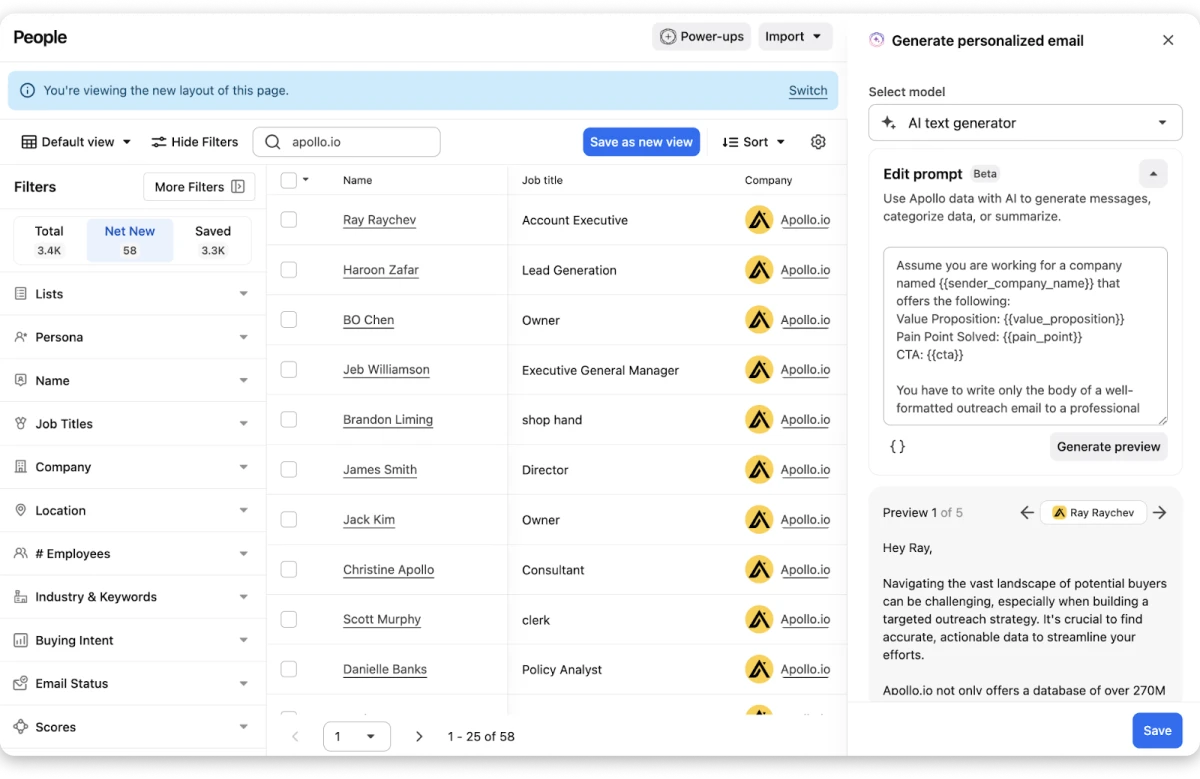Click the Job Titles filter icon
This screenshot has height=779, width=1200.
[x=21, y=424]
